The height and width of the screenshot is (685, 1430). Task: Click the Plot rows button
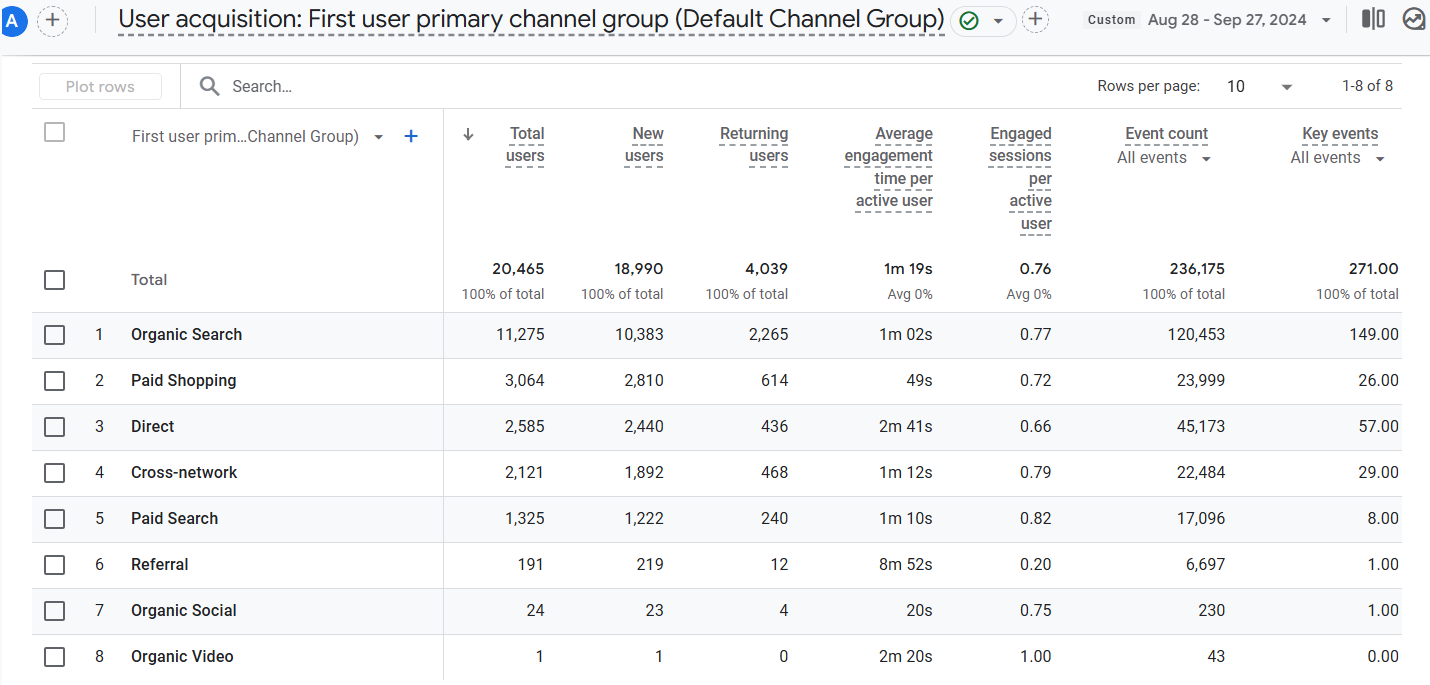tap(100, 87)
